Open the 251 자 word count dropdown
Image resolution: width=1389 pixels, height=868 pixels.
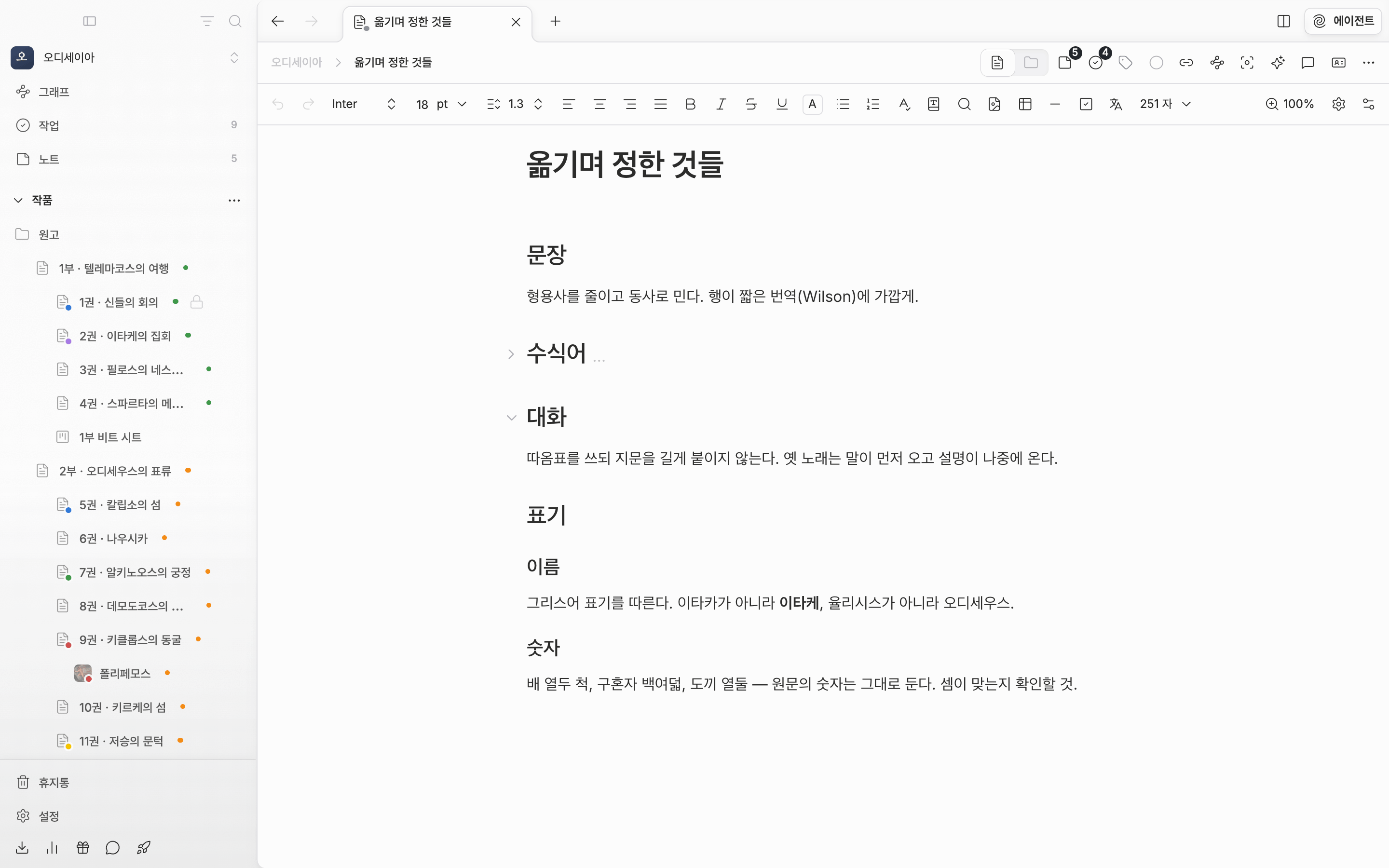pos(1165,104)
